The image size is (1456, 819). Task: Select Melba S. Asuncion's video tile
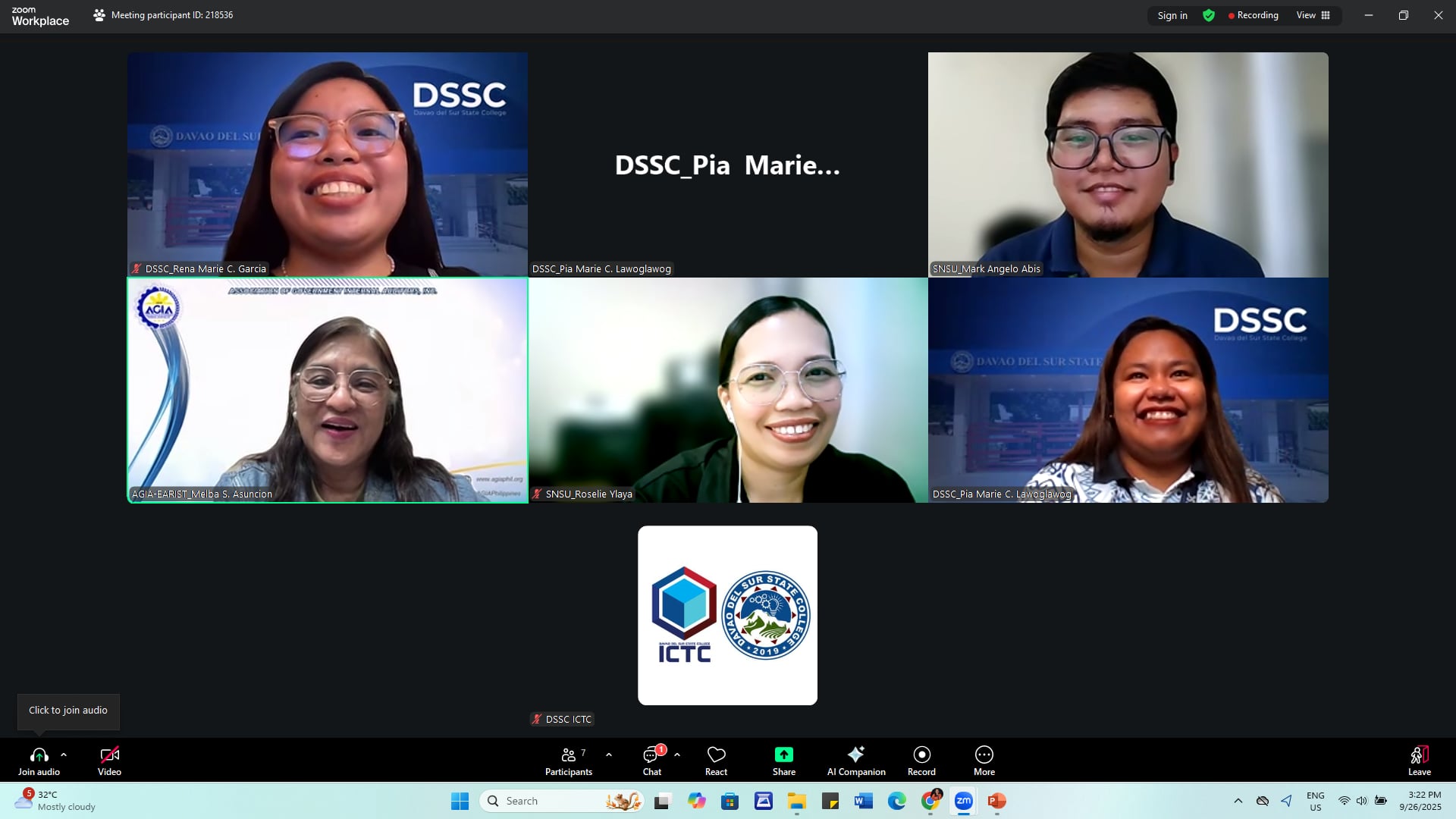point(328,390)
